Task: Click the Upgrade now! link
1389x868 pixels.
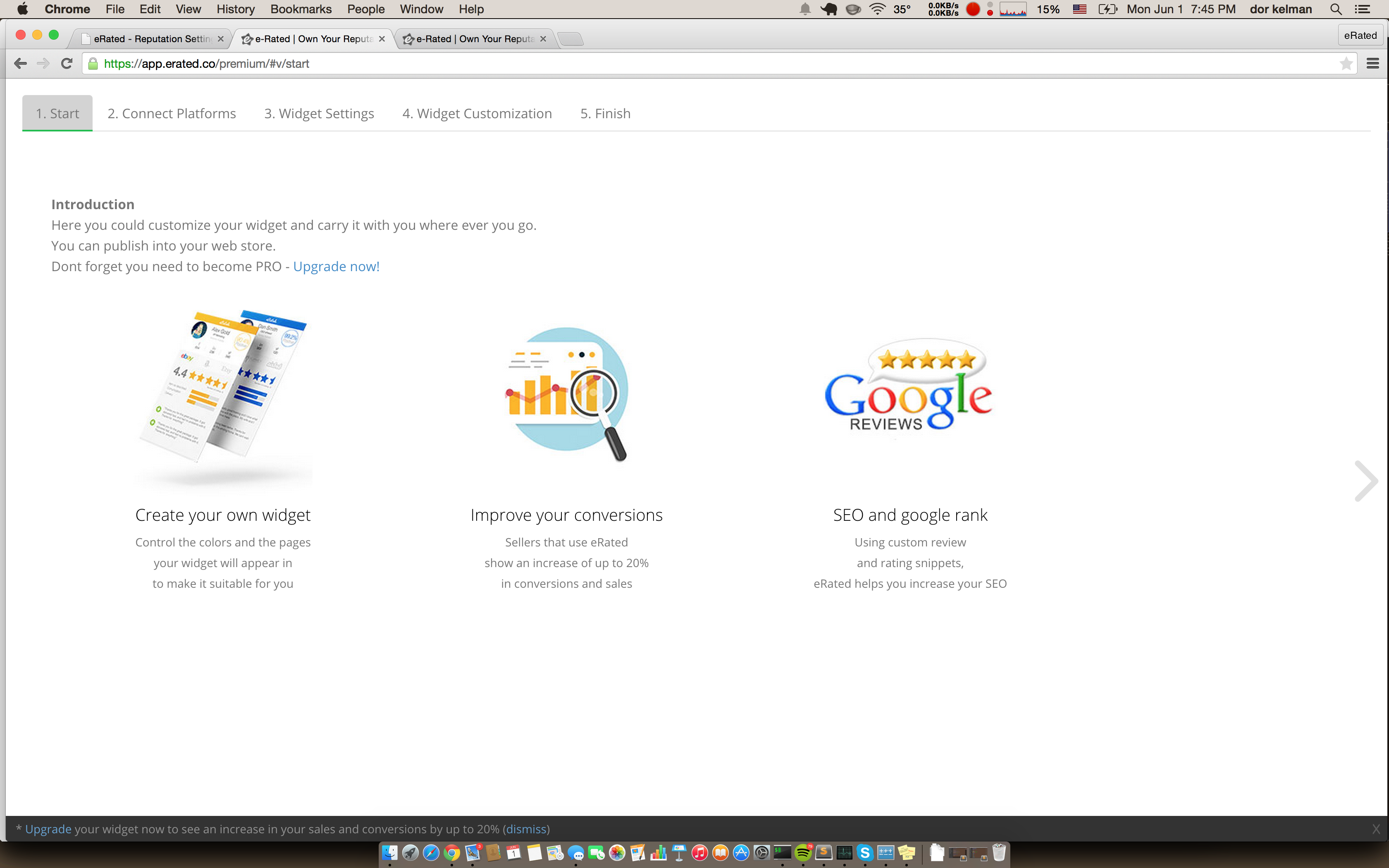Action: pos(337,266)
